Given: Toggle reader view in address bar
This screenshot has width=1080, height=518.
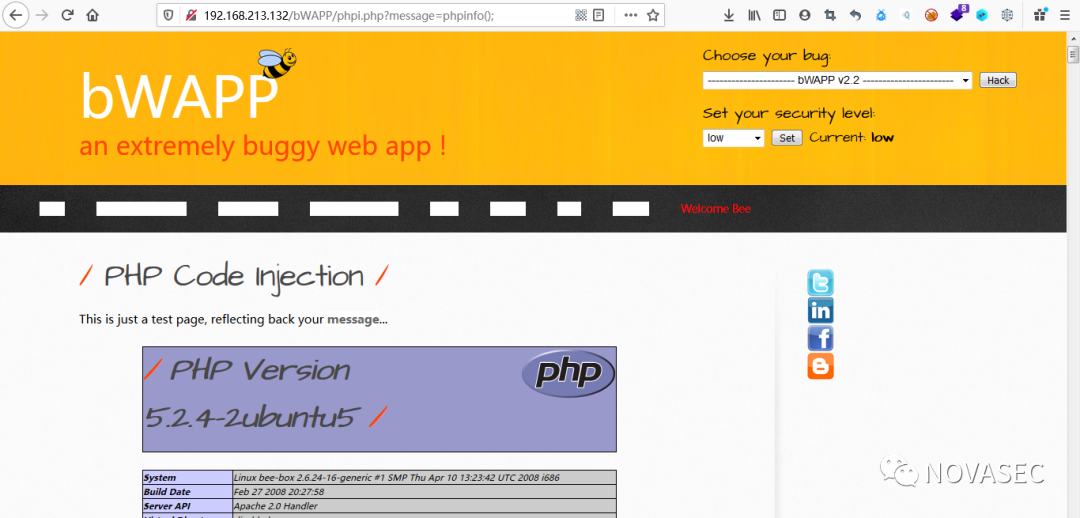Looking at the screenshot, I should [599, 15].
